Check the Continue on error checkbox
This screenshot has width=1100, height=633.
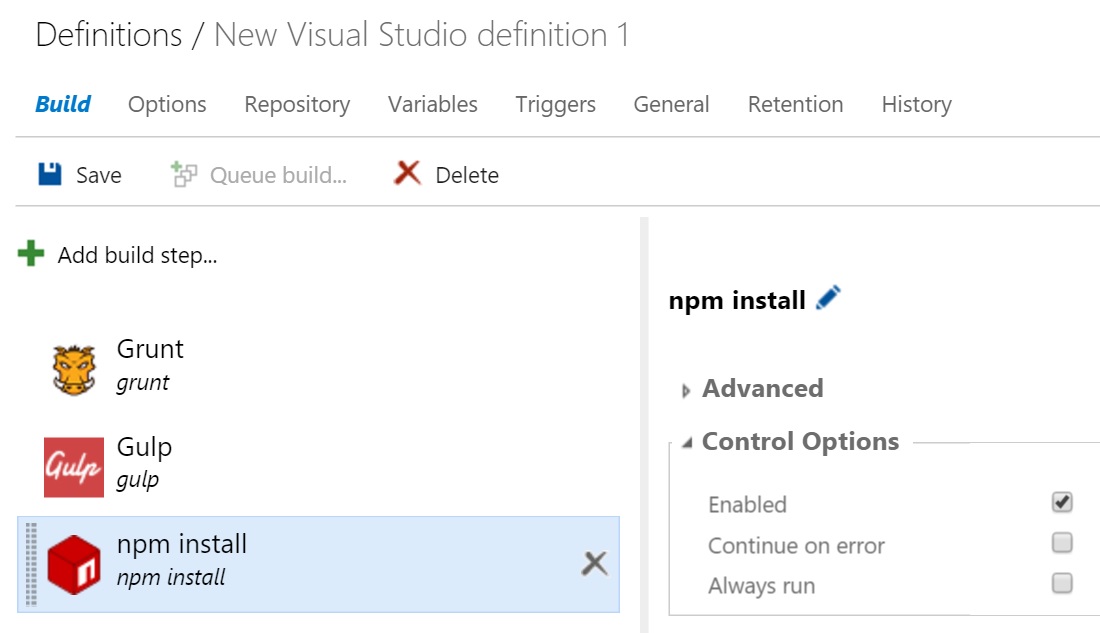(1062, 542)
